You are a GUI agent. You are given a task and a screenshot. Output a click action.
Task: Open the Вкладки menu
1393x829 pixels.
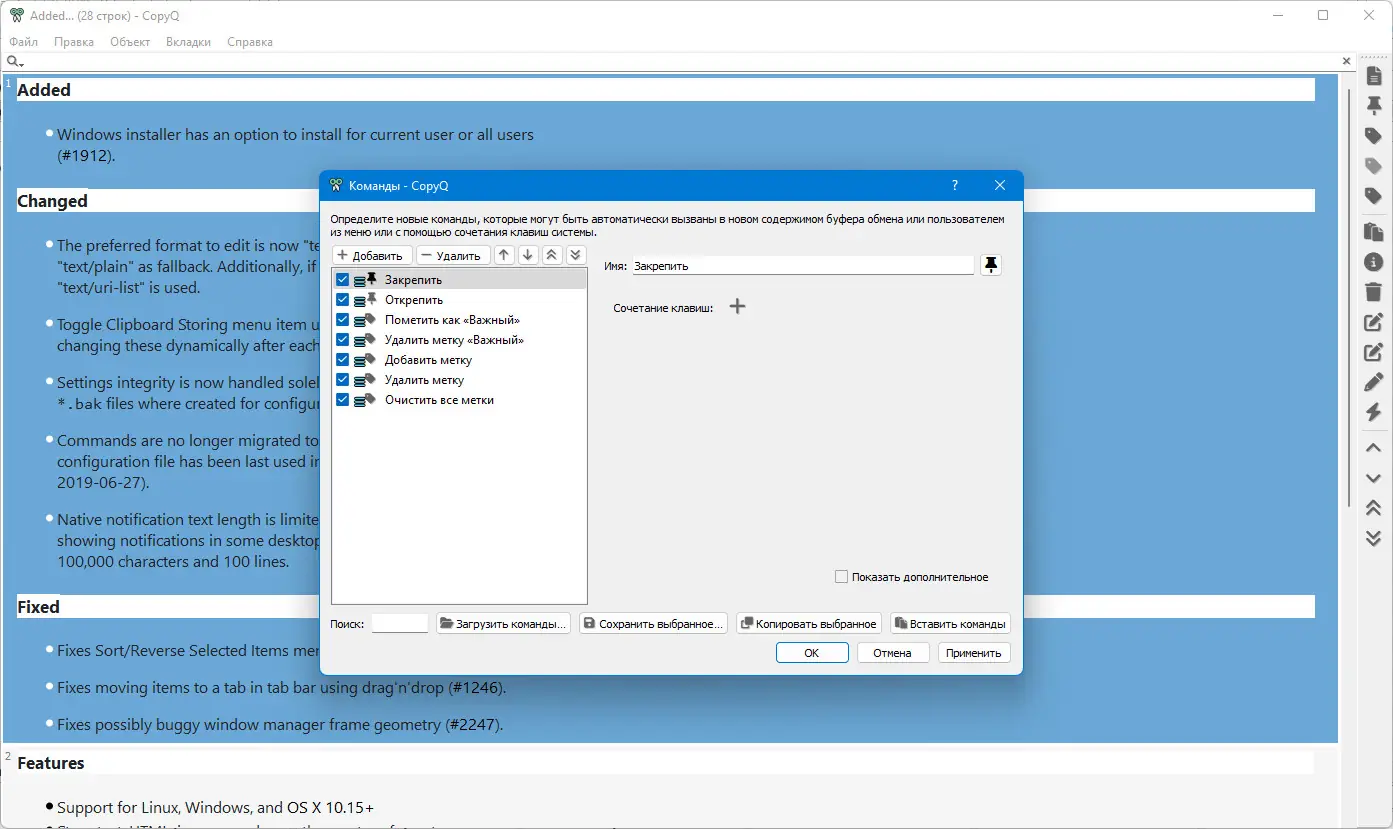pyautogui.click(x=189, y=42)
